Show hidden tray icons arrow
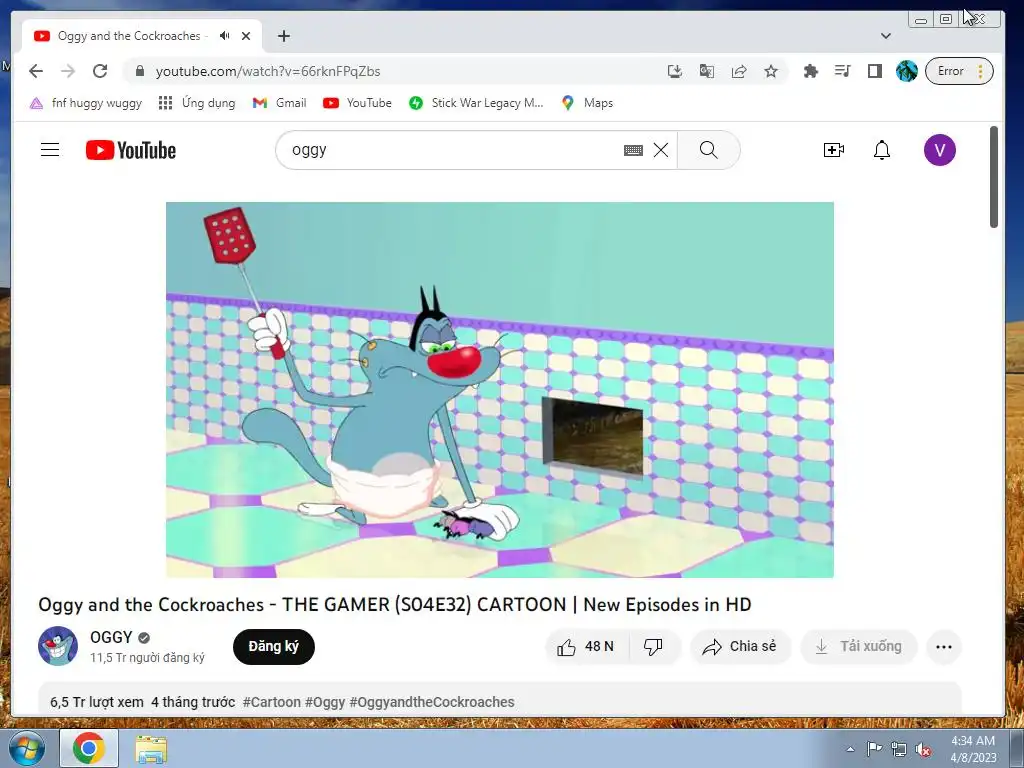 point(850,749)
